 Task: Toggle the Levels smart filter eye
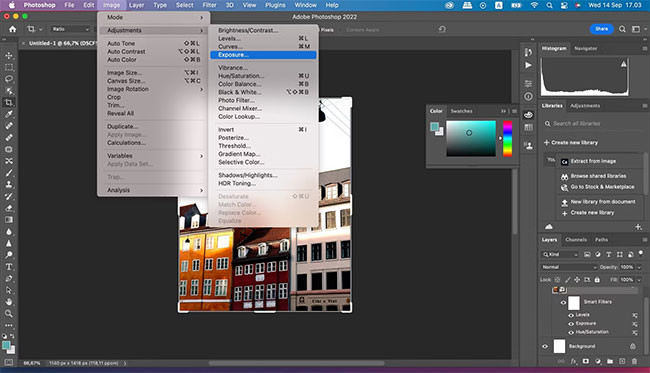point(571,315)
